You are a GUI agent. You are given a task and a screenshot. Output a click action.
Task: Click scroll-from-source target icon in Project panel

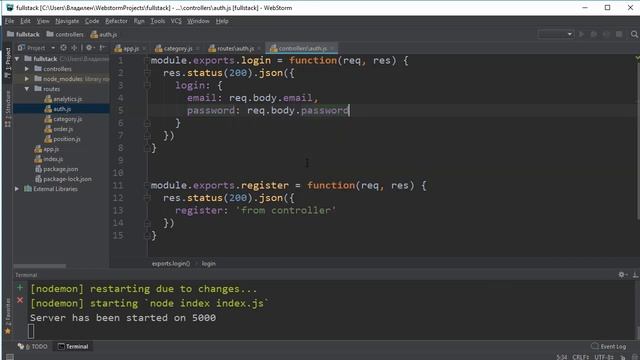tap(63, 48)
